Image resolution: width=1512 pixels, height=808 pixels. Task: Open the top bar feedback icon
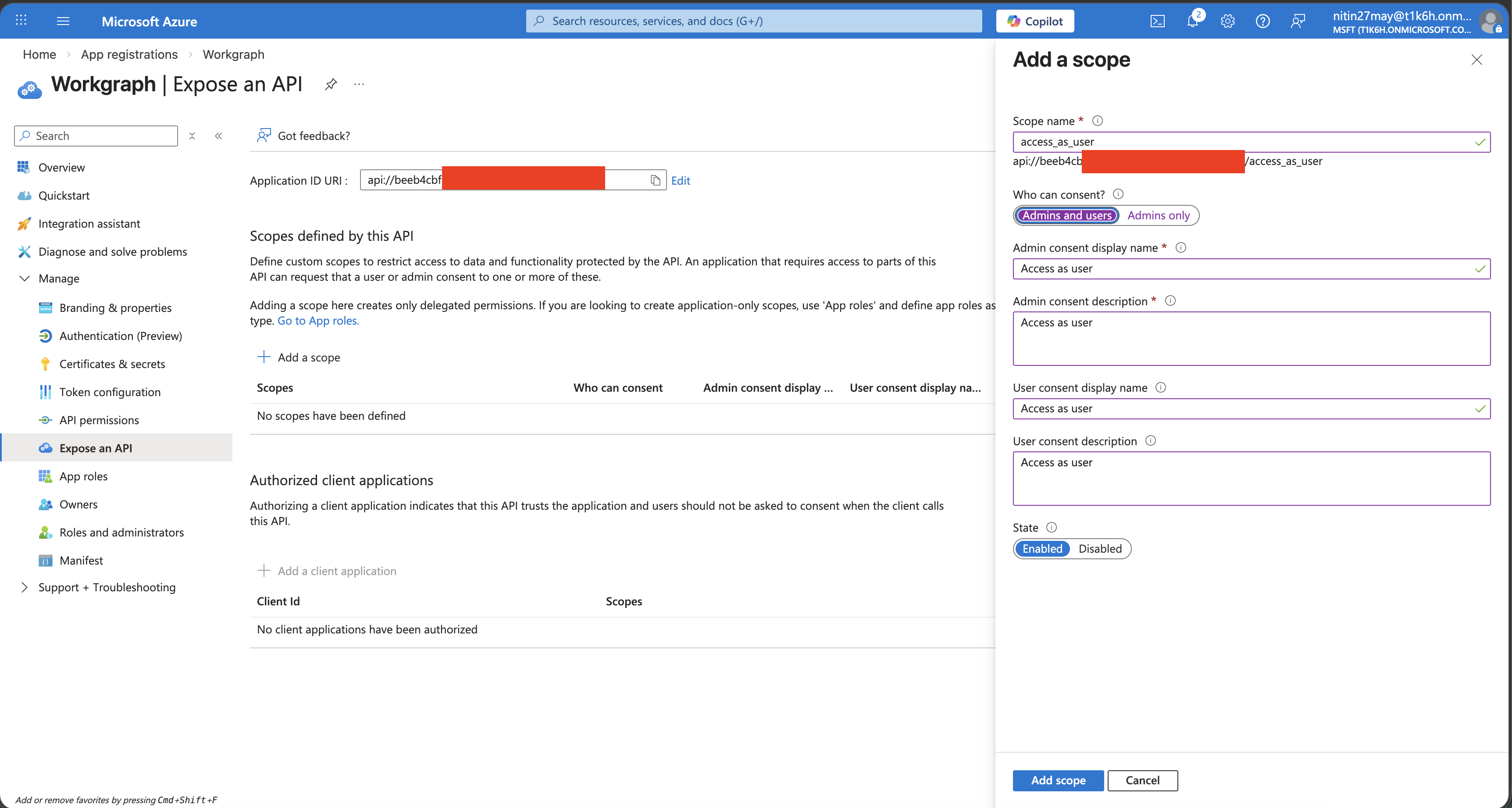click(1298, 21)
